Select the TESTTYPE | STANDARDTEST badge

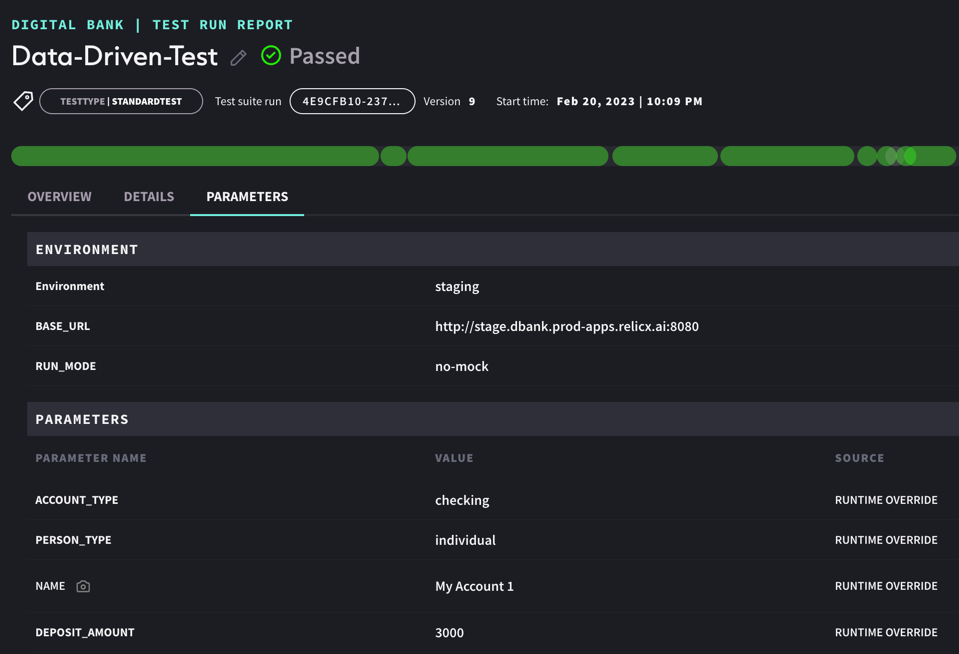click(x=120, y=100)
